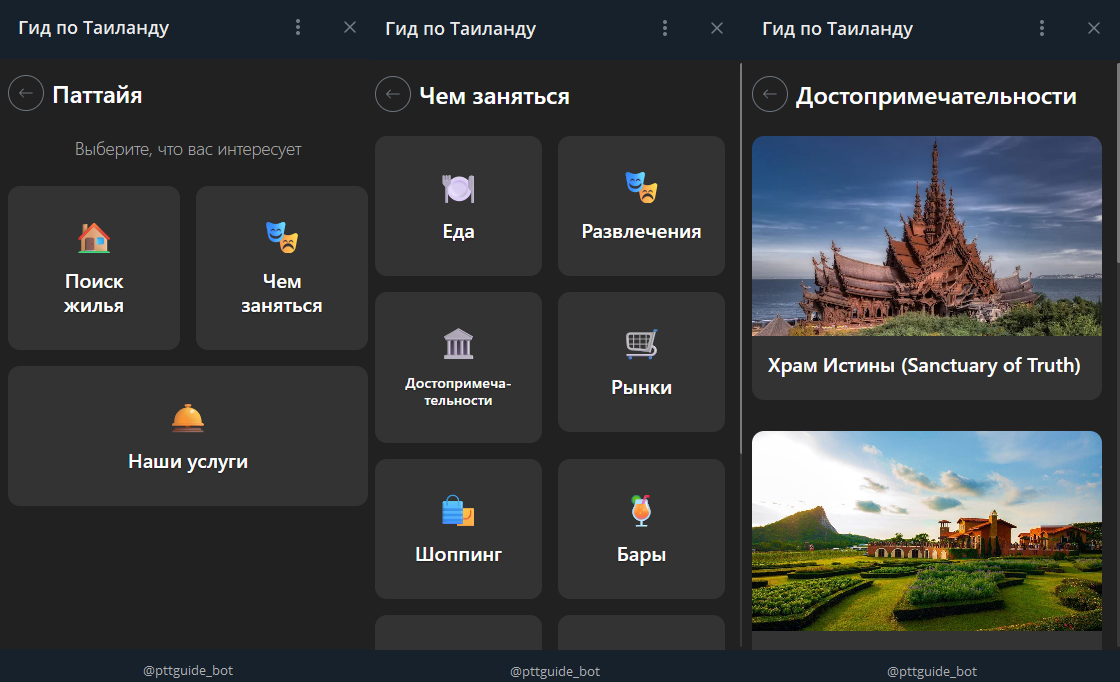The image size is (1120, 682).
Task: Close the Достопримечательности Гид по Таиланду window
Action: coord(1094,28)
